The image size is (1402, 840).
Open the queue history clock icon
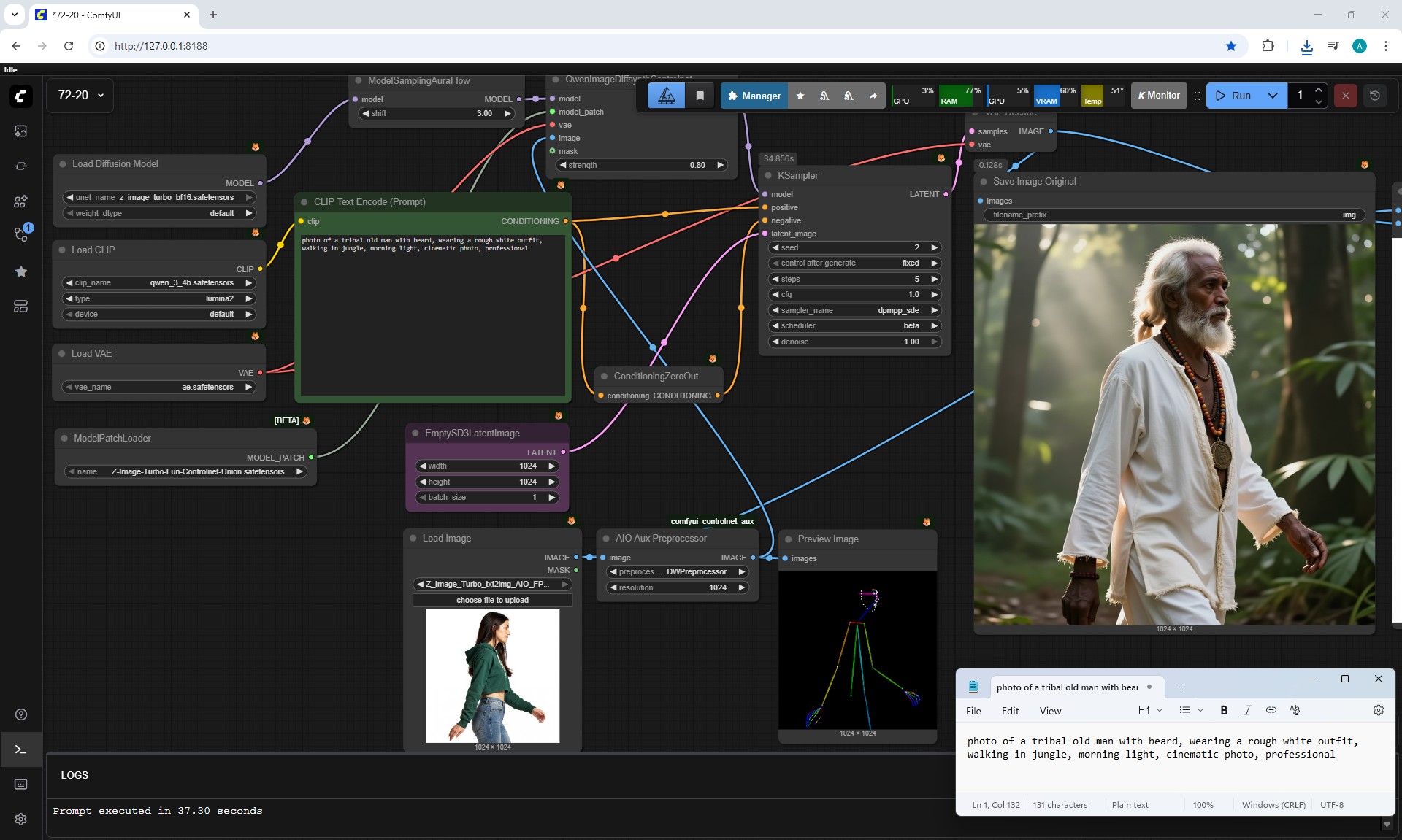coord(1374,96)
